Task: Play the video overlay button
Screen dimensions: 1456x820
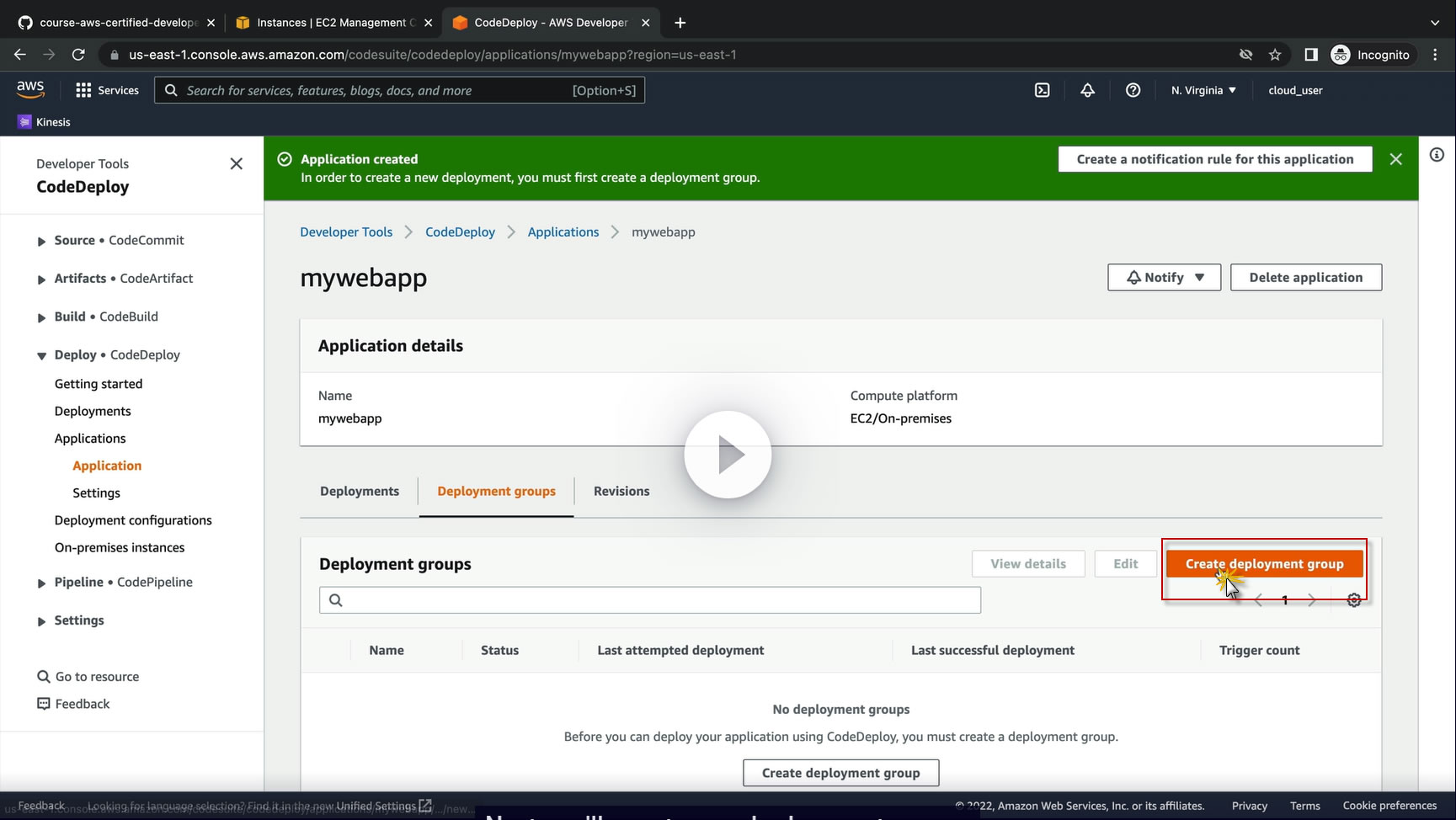Action: coord(728,455)
